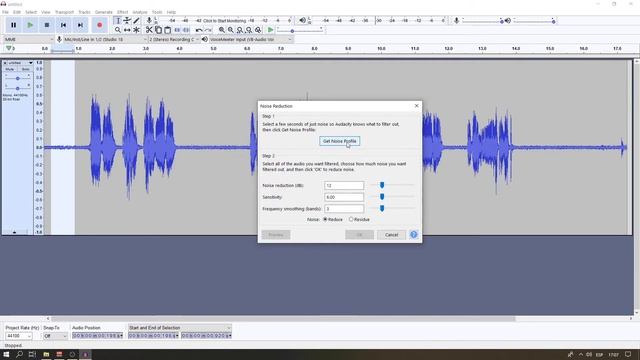Open the Snap-To Off dropdown

pyautogui.click(x=55, y=336)
